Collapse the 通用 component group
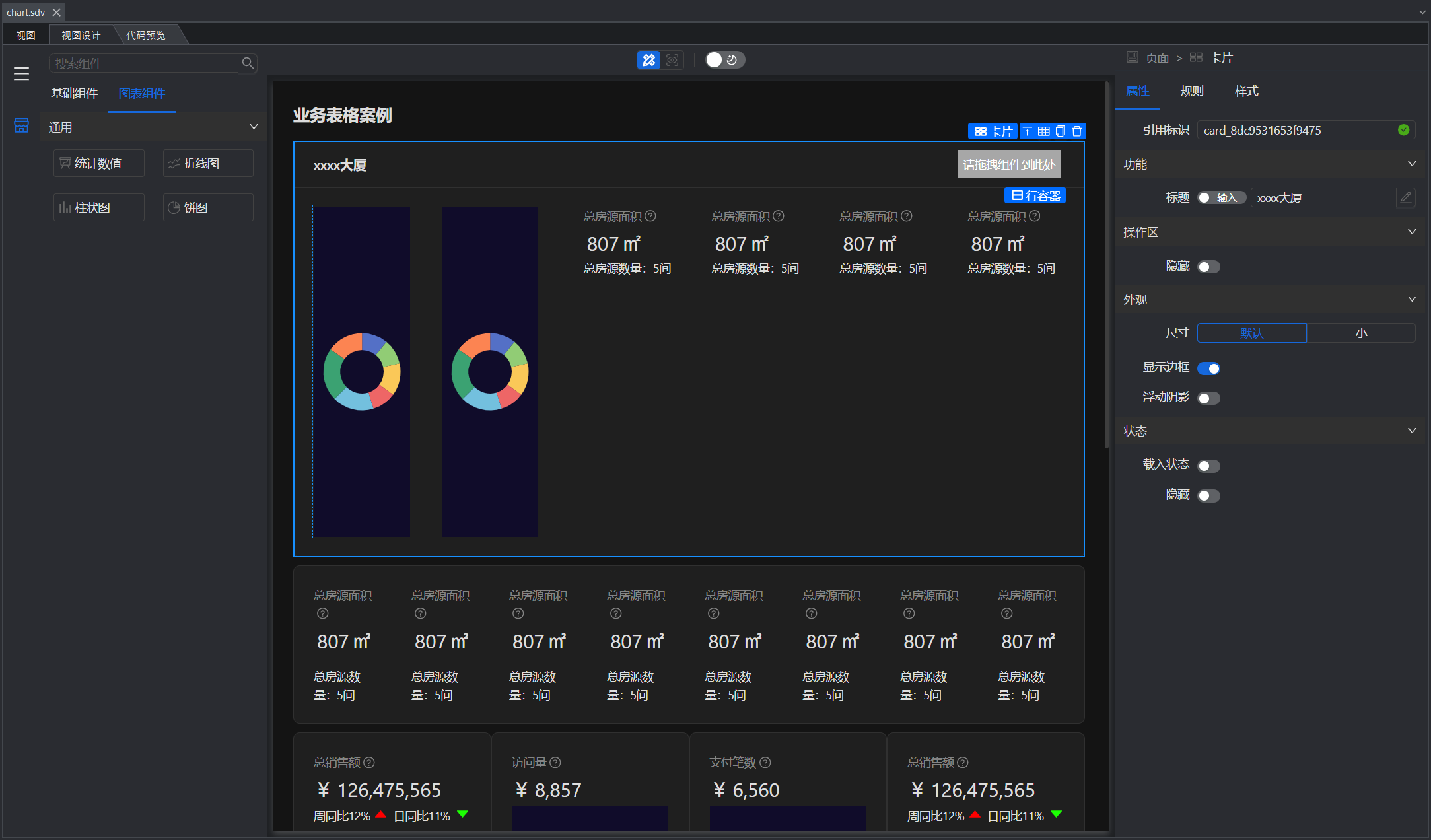The height and width of the screenshot is (840, 1431). click(254, 127)
